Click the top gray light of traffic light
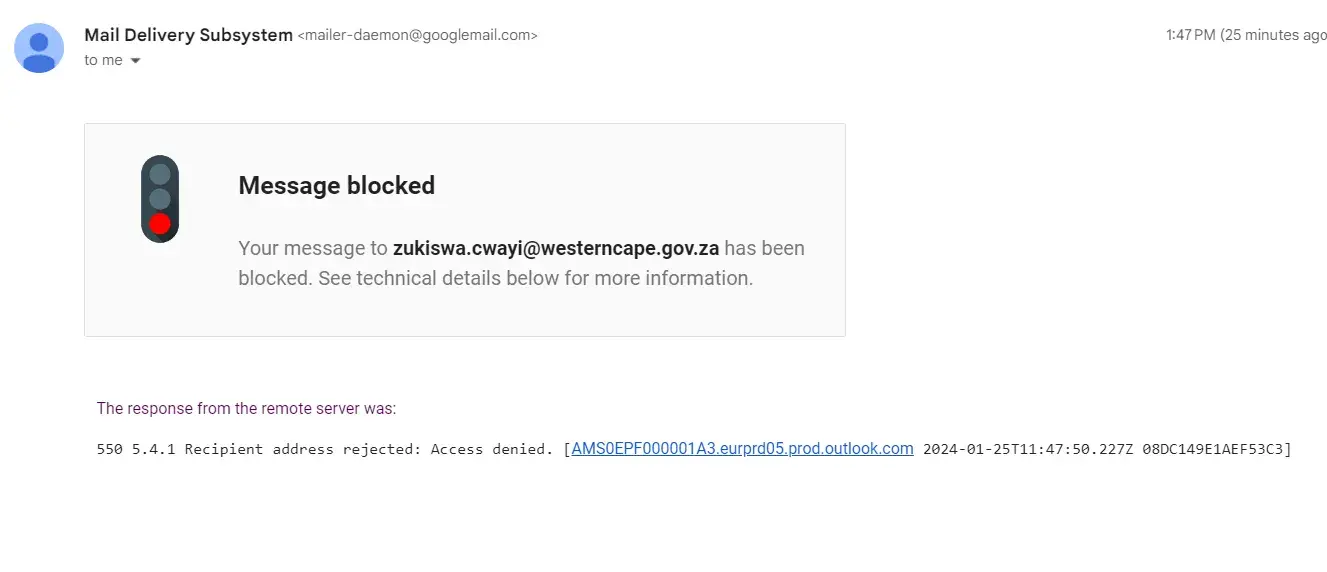This screenshot has height=572, width=1327. click(x=160, y=174)
